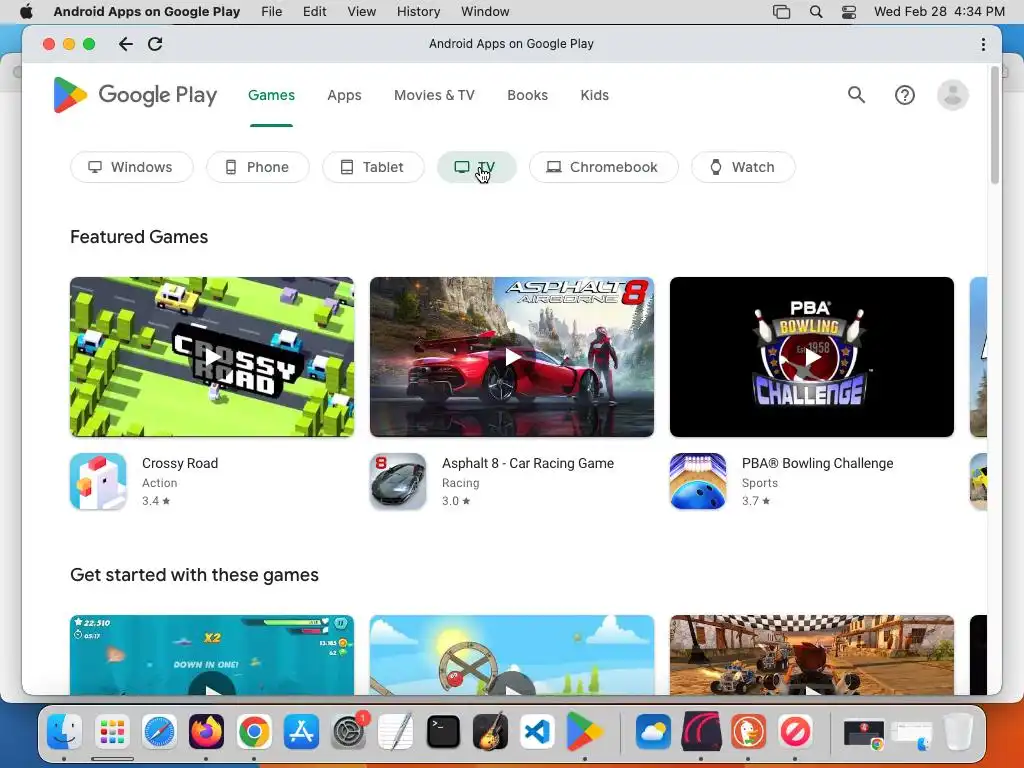The image size is (1024, 768).
Task: Launch Google Chrome from the Dock
Action: click(x=254, y=731)
